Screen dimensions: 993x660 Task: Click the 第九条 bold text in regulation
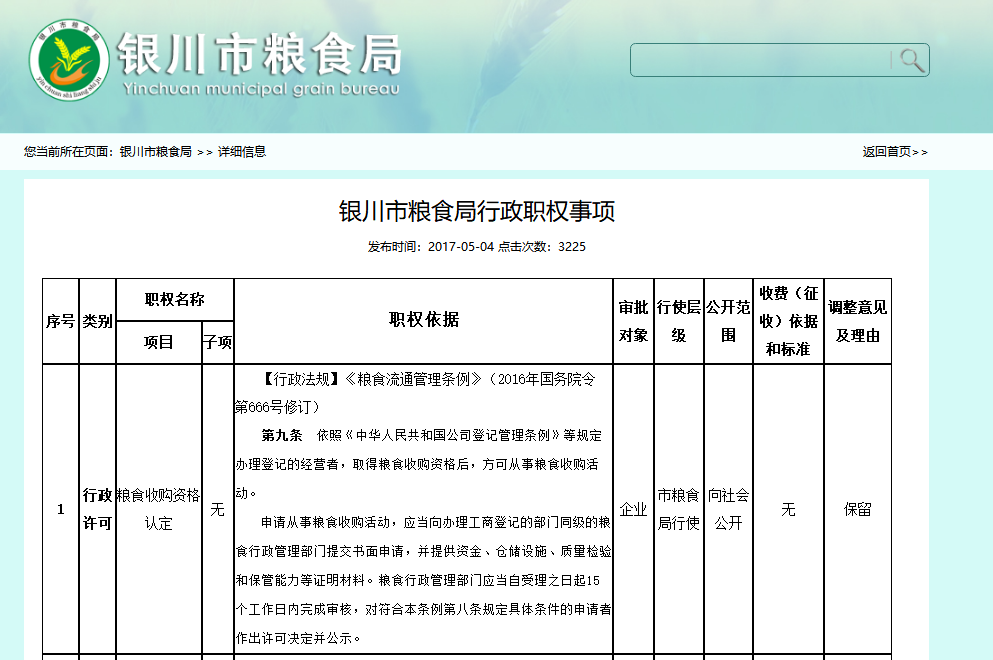point(281,436)
